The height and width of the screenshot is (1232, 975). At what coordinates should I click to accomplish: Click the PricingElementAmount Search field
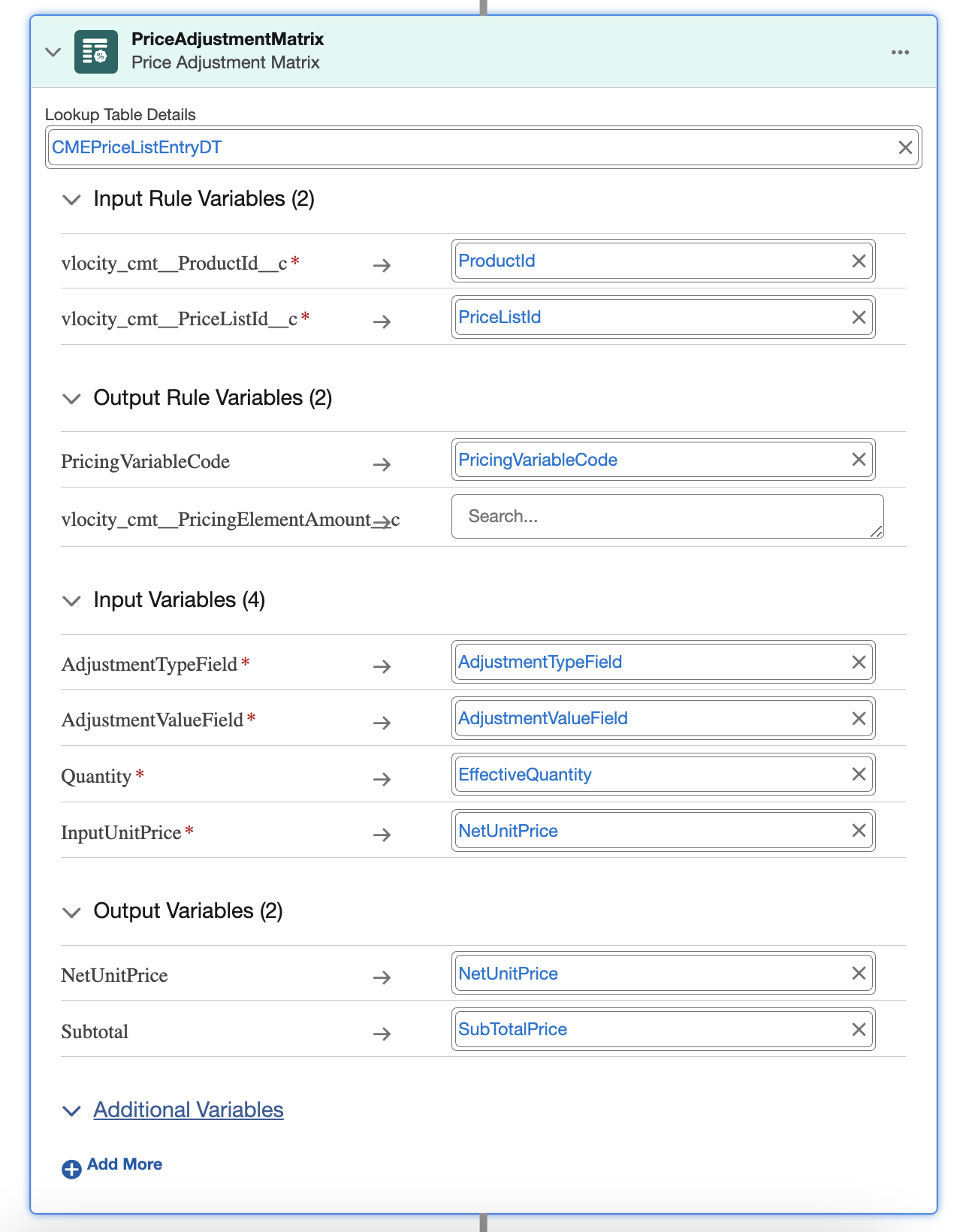click(667, 516)
